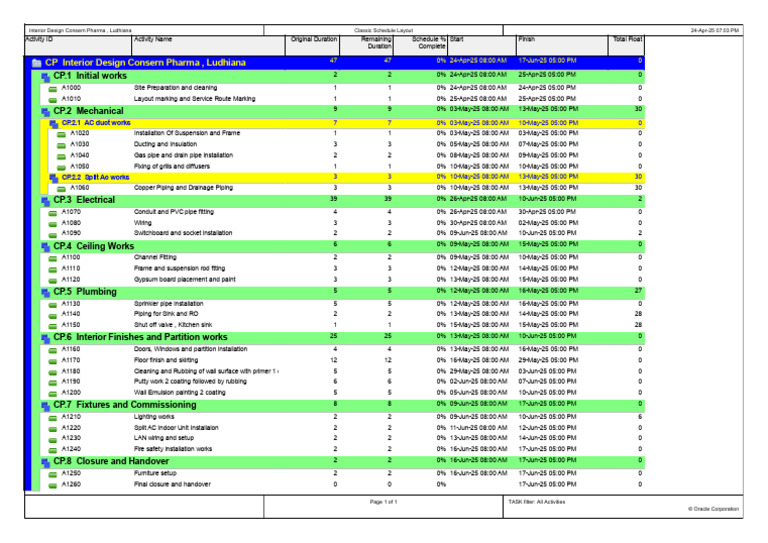This screenshot has width=768, height=543.
Task: Click the Remaining Duration column header
Action: pyautogui.click(x=366, y=45)
